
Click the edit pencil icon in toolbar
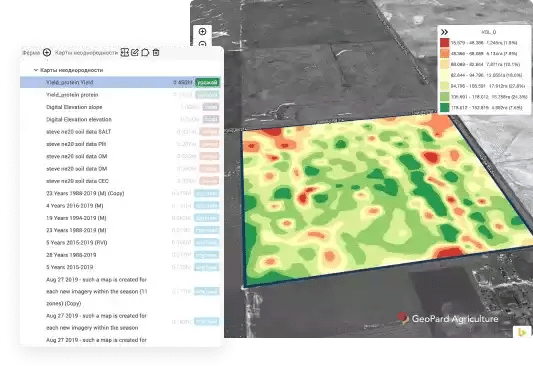[x=135, y=52]
